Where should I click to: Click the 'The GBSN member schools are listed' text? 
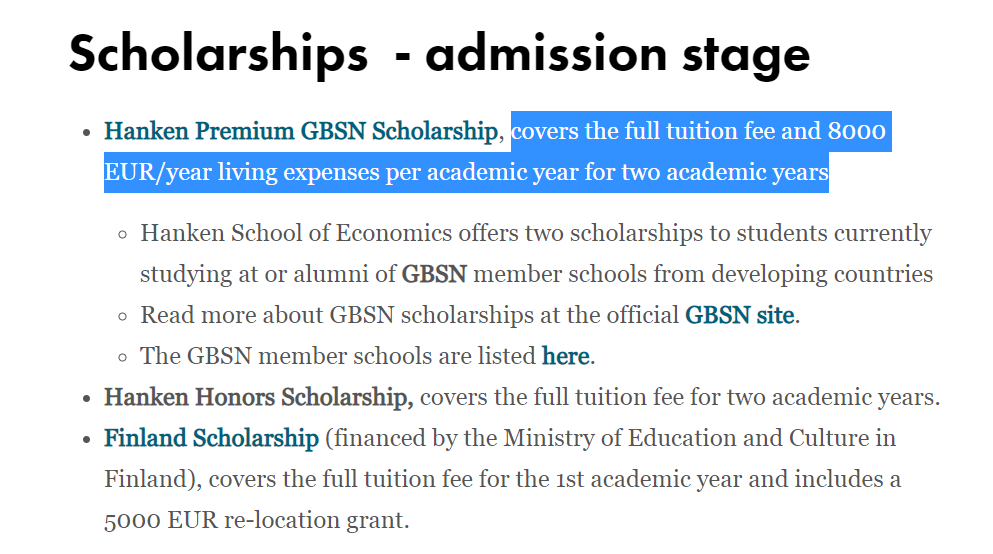(x=338, y=356)
